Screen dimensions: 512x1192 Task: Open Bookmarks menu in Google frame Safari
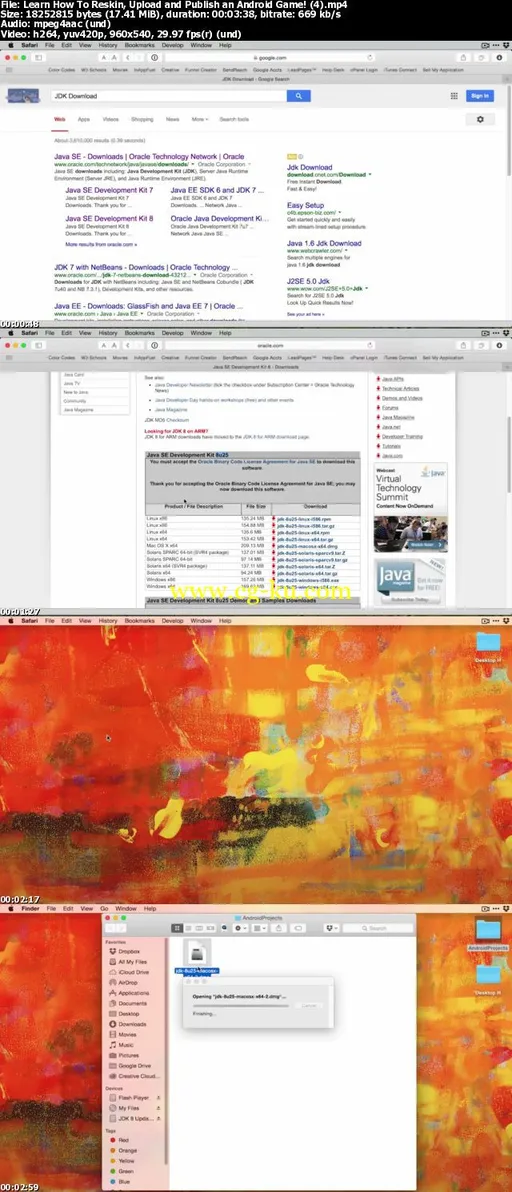point(140,46)
